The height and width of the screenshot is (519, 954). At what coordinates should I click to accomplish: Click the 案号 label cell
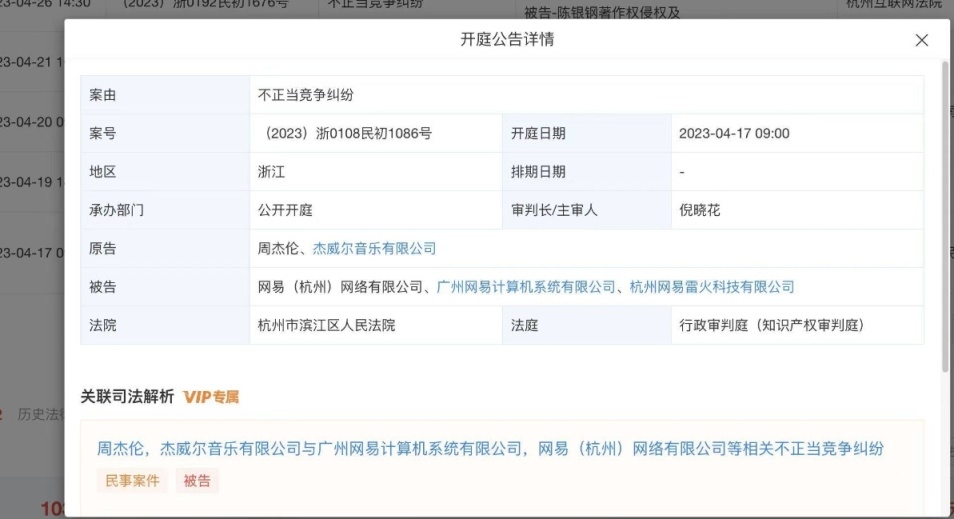pyautogui.click(x=165, y=133)
